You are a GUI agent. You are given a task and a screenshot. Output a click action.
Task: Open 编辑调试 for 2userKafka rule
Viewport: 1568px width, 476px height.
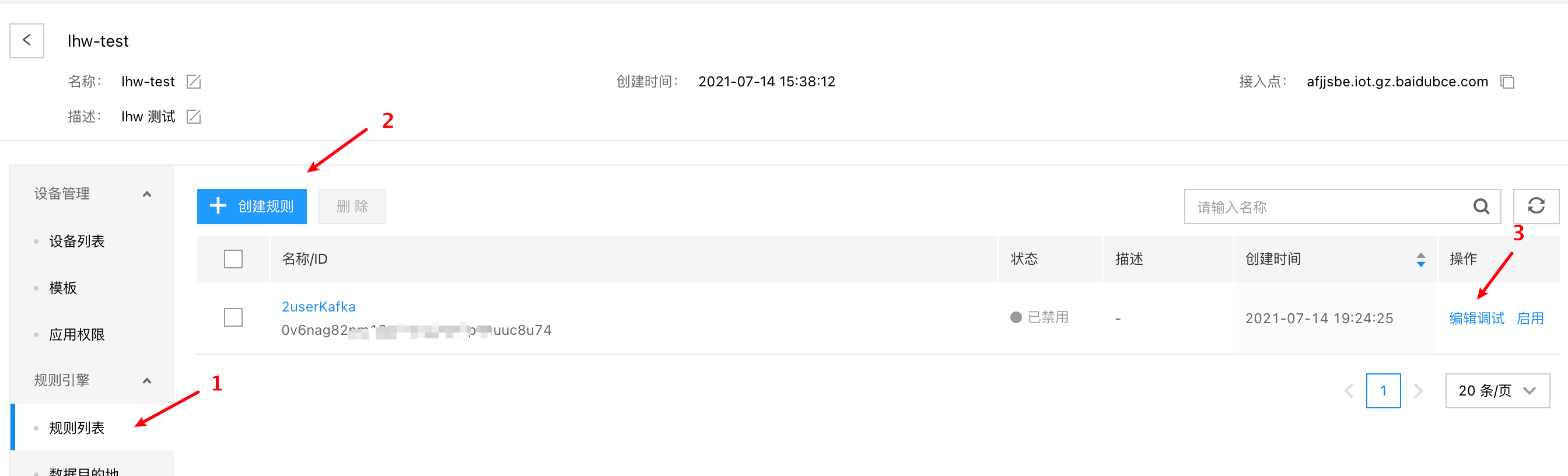(x=1476, y=318)
